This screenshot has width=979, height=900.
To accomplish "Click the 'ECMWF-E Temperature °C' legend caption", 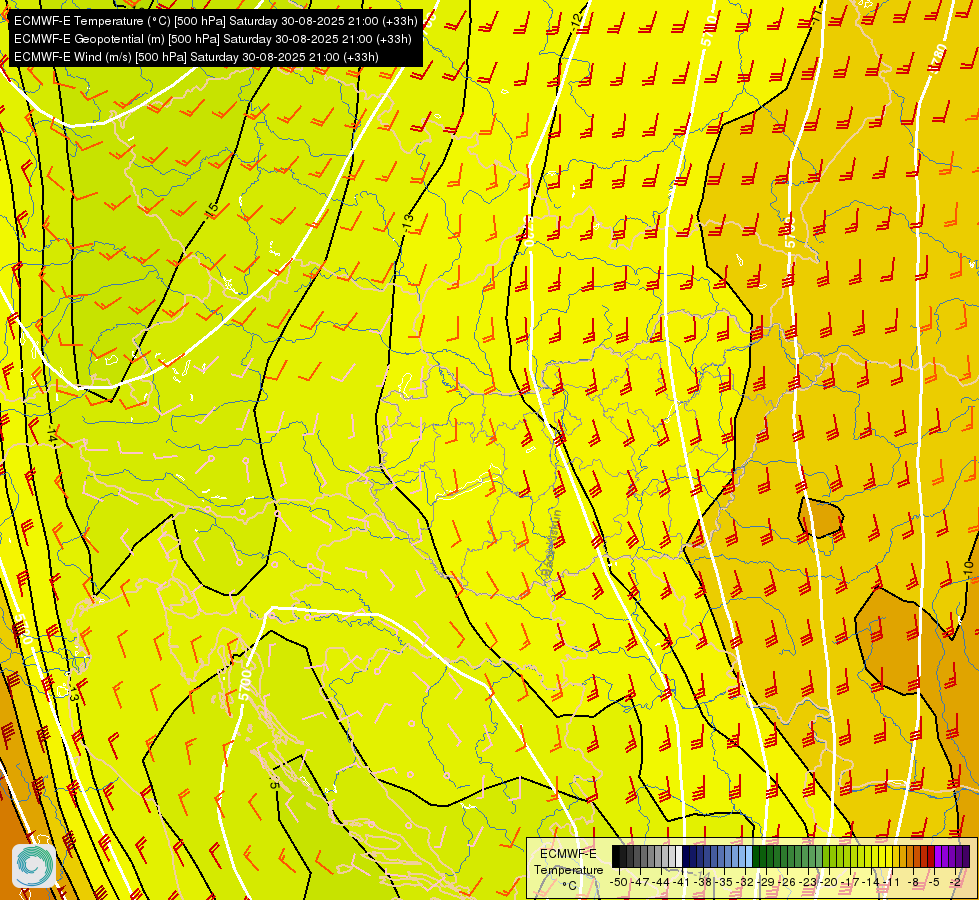I will 568,869.
